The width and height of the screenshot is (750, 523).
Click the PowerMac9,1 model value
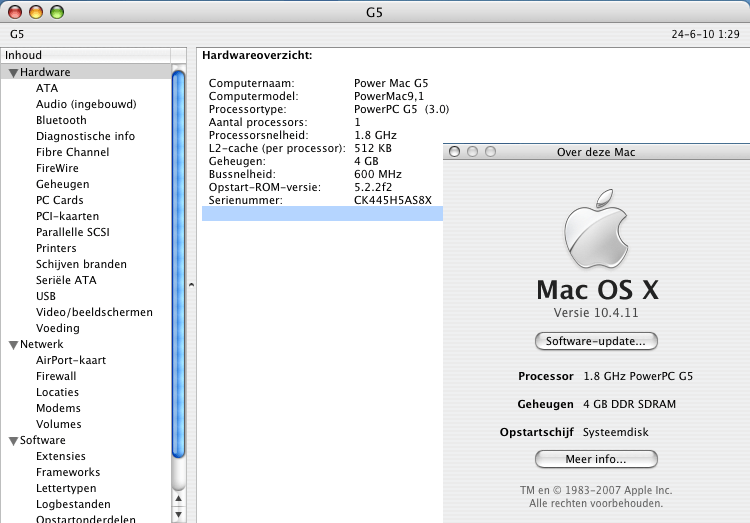point(389,96)
